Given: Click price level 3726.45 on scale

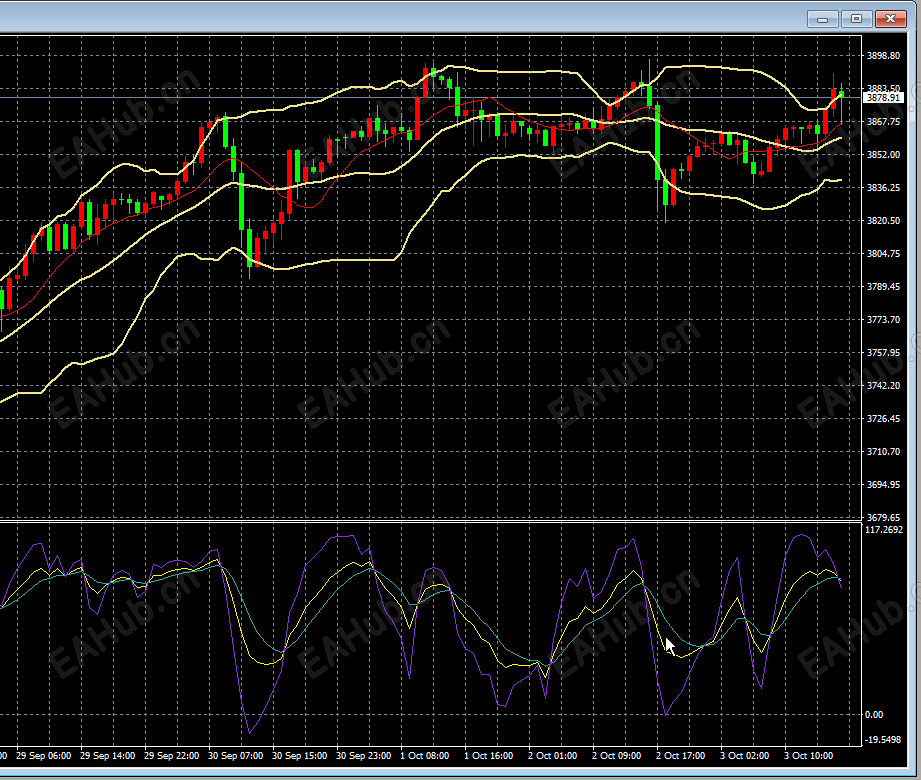Looking at the screenshot, I should [883, 419].
